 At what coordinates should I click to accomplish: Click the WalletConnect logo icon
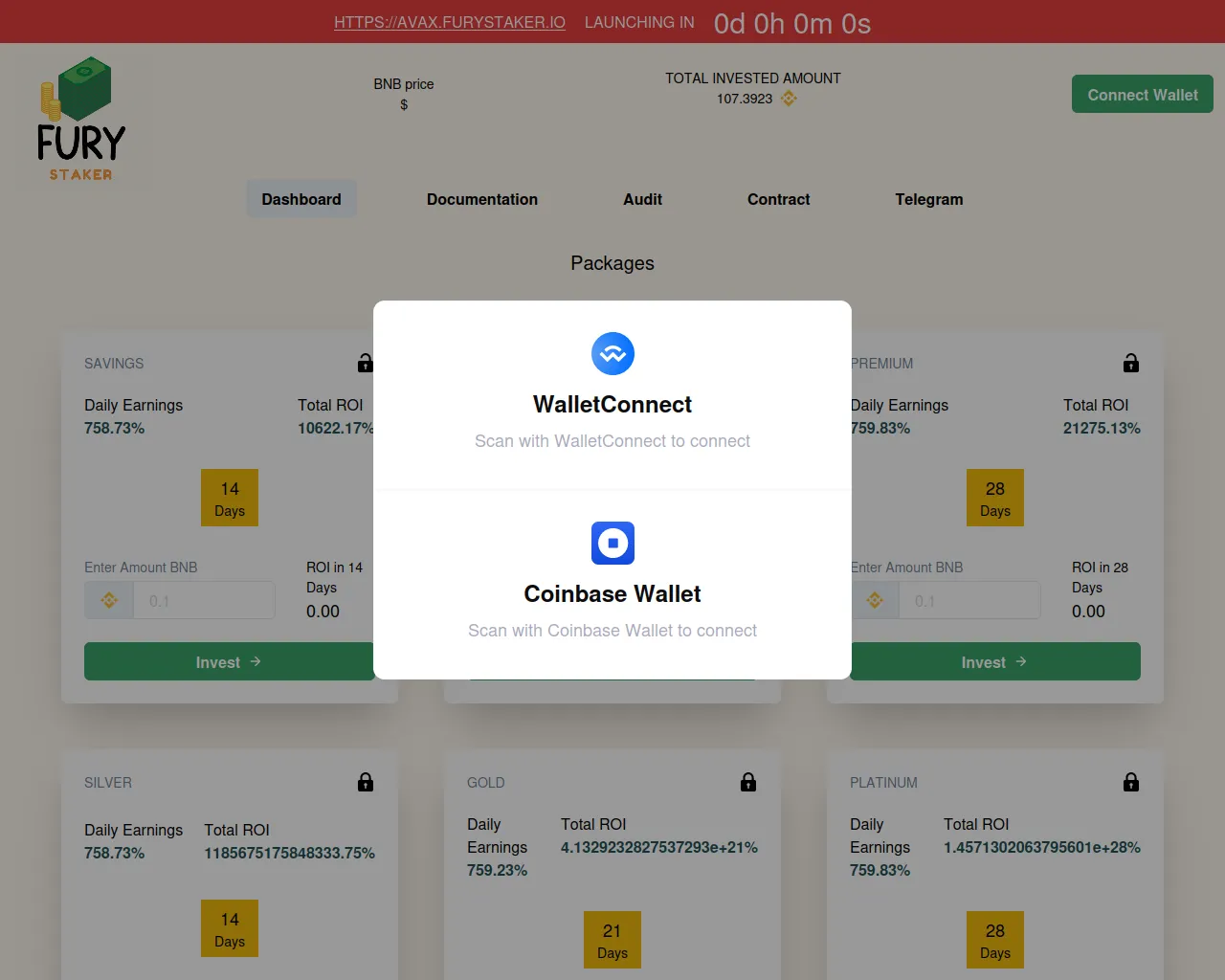coord(612,353)
